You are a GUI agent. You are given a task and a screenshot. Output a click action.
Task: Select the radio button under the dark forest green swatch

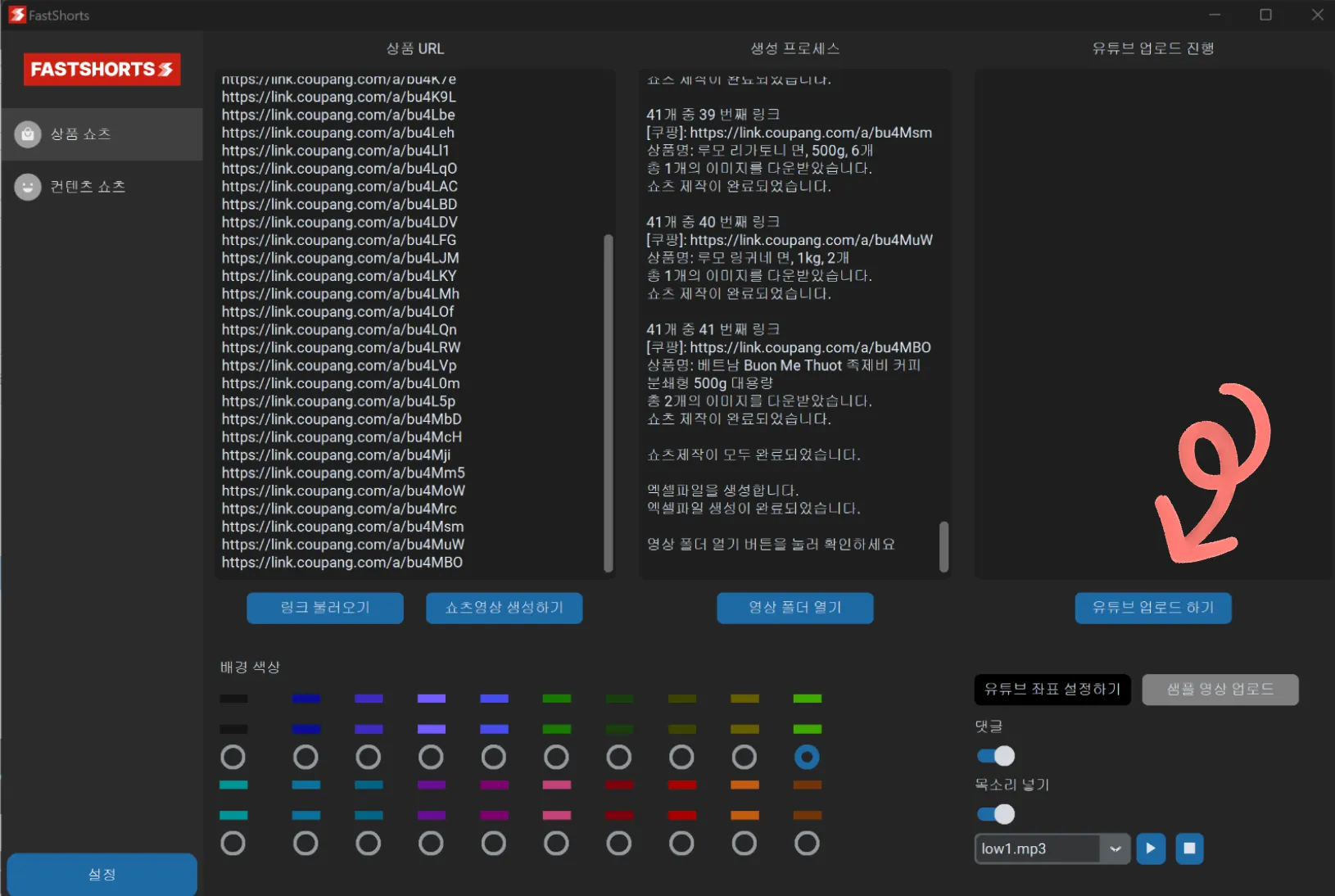coord(619,758)
